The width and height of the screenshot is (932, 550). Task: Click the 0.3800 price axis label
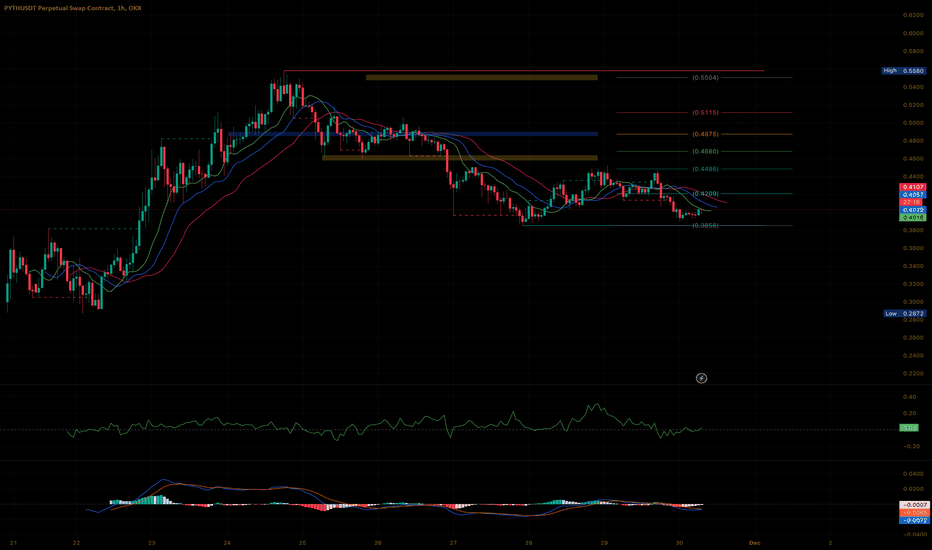tap(912, 230)
